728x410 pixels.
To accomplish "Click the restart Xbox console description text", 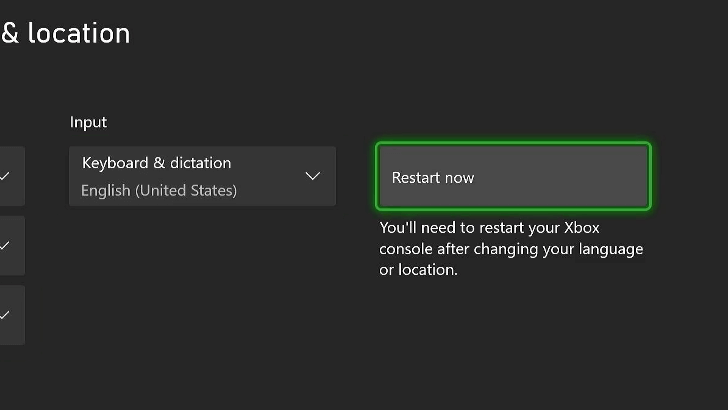I will coord(511,249).
